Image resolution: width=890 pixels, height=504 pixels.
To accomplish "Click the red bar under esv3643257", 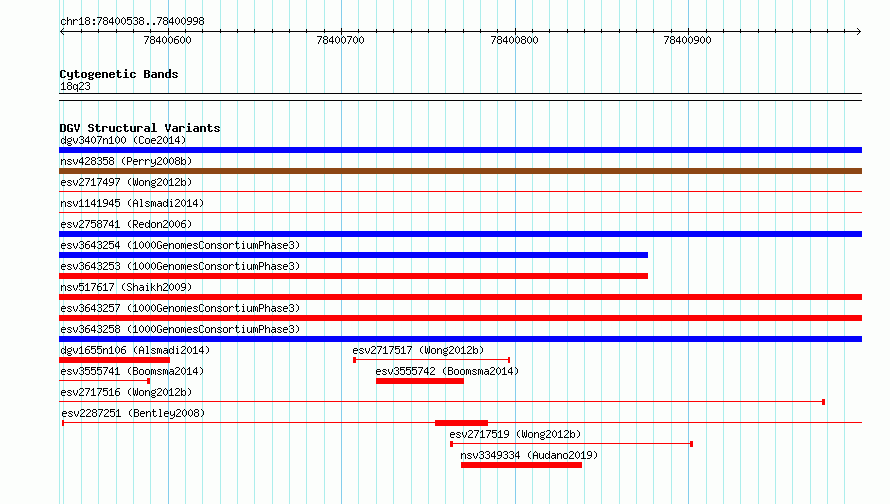I will 460,318.
